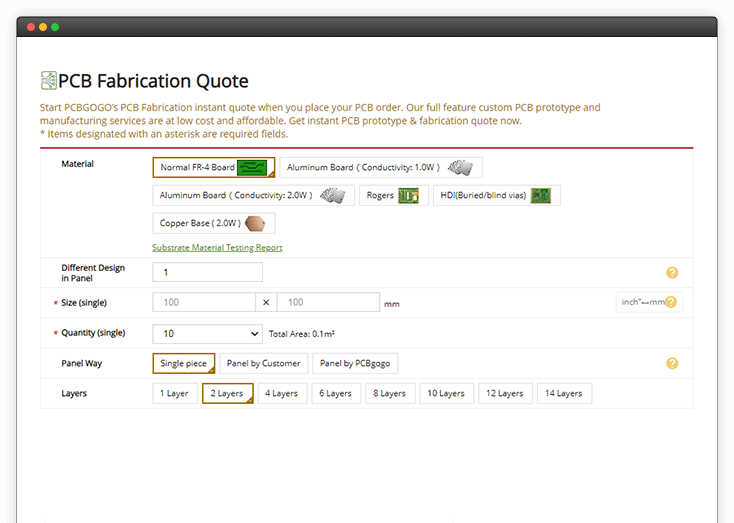Click the inch to mm converter button
This screenshot has width=734, height=523.
click(x=649, y=302)
